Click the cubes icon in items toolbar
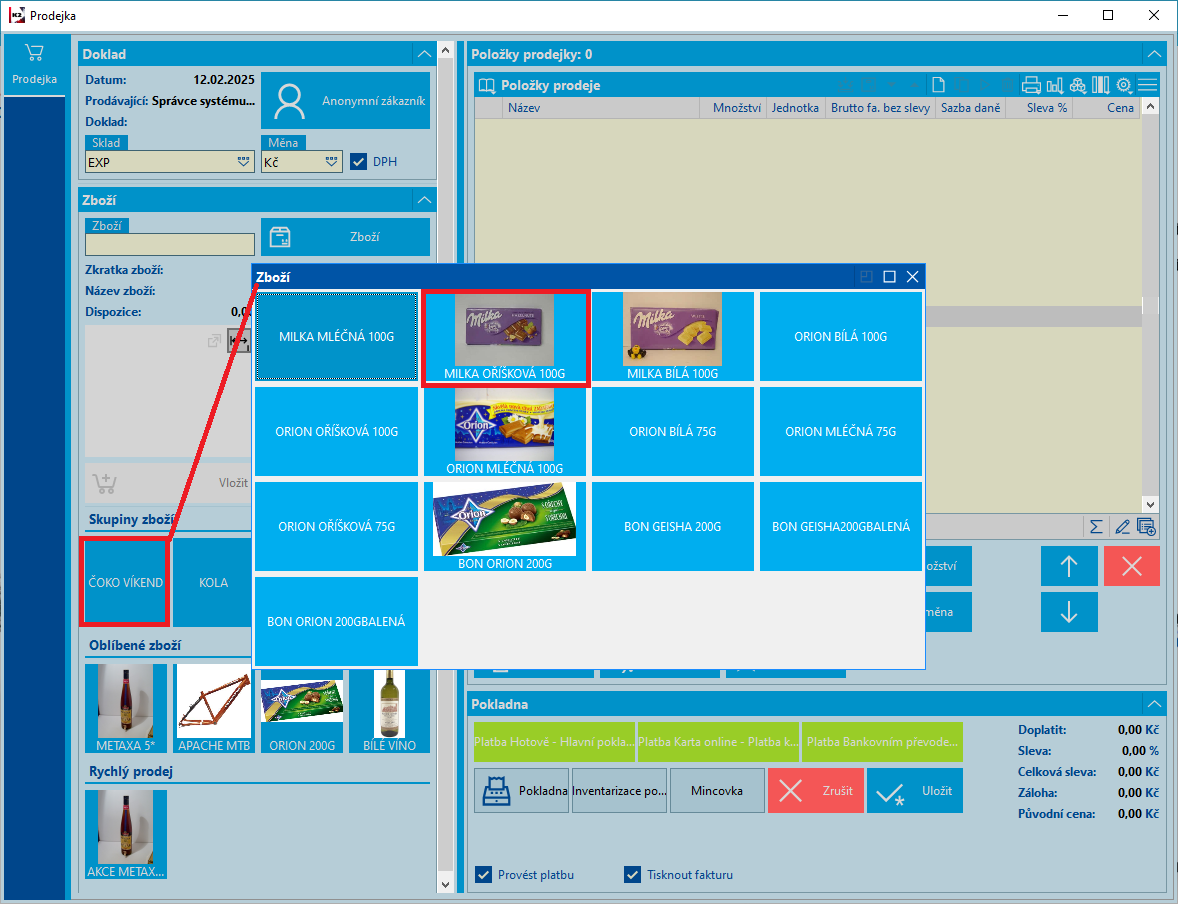 point(1078,85)
